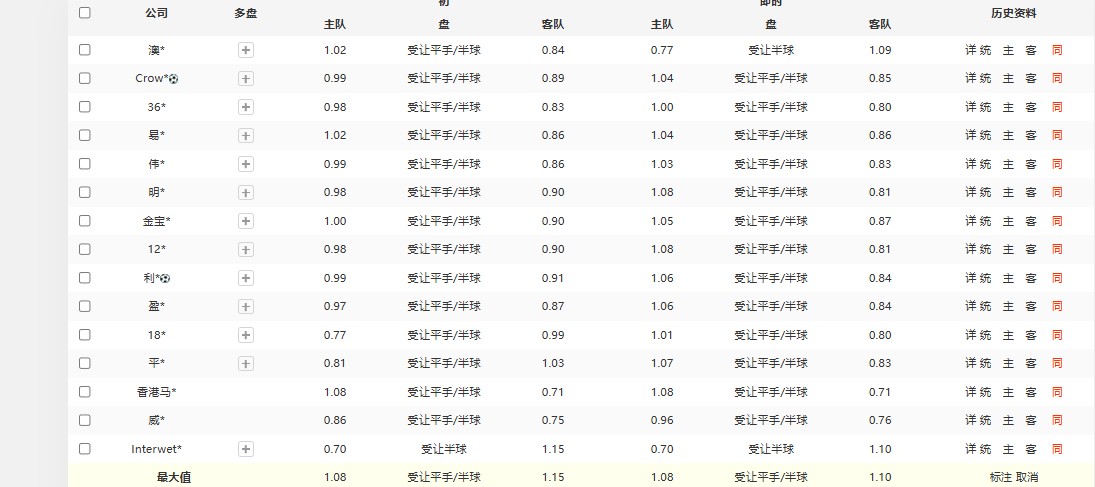Select the 盈* row checkbox
The height and width of the screenshot is (487, 1095).
[x=84, y=306]
